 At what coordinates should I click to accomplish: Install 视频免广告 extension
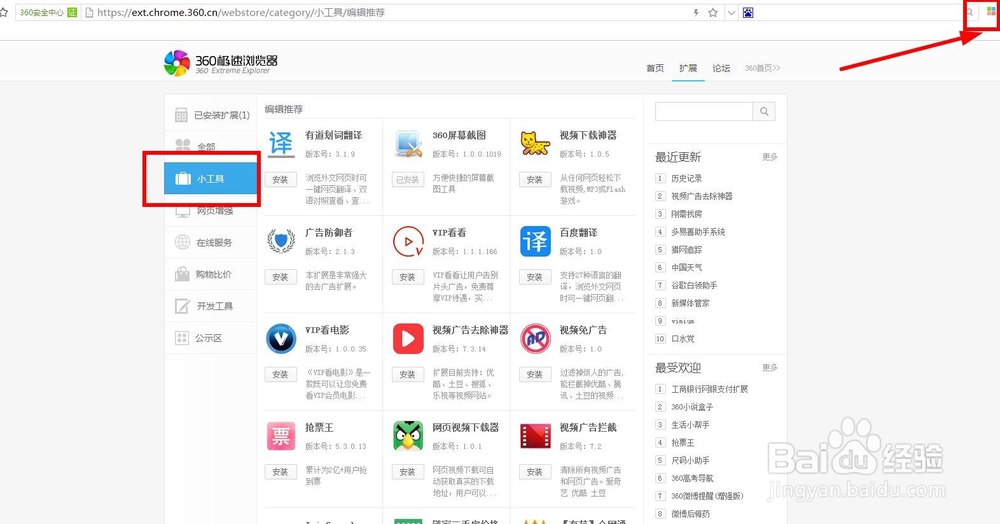point(535,375)
